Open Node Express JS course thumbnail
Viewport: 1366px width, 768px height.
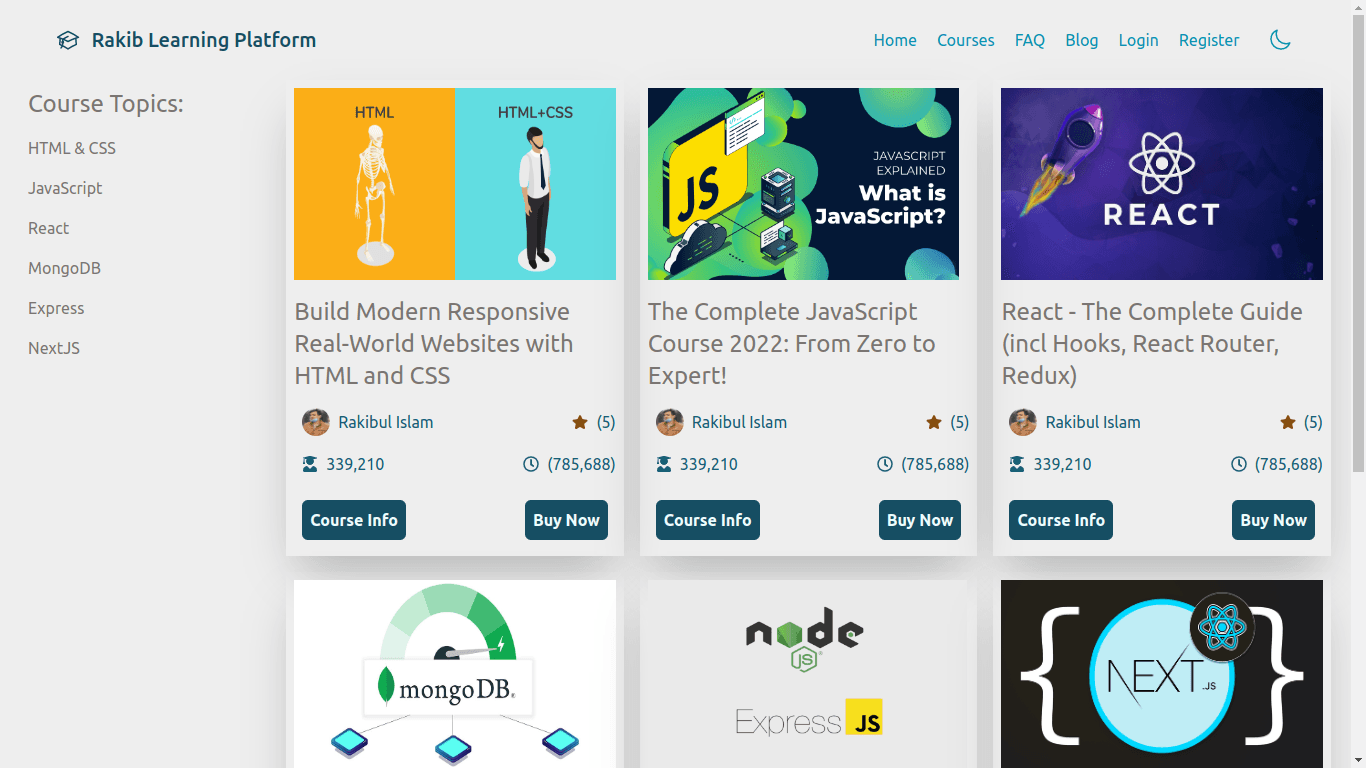808,674
